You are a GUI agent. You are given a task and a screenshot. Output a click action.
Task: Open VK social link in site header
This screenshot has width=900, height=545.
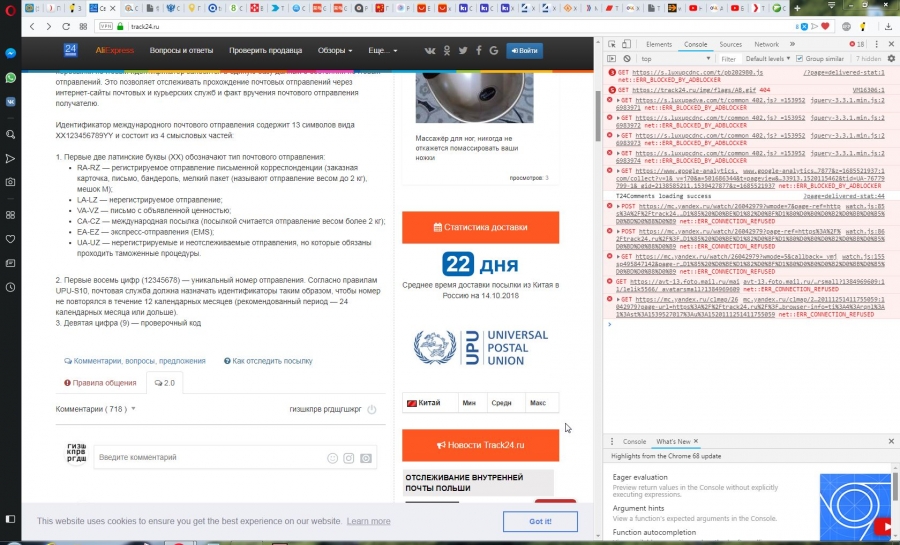tap(430, 50)
